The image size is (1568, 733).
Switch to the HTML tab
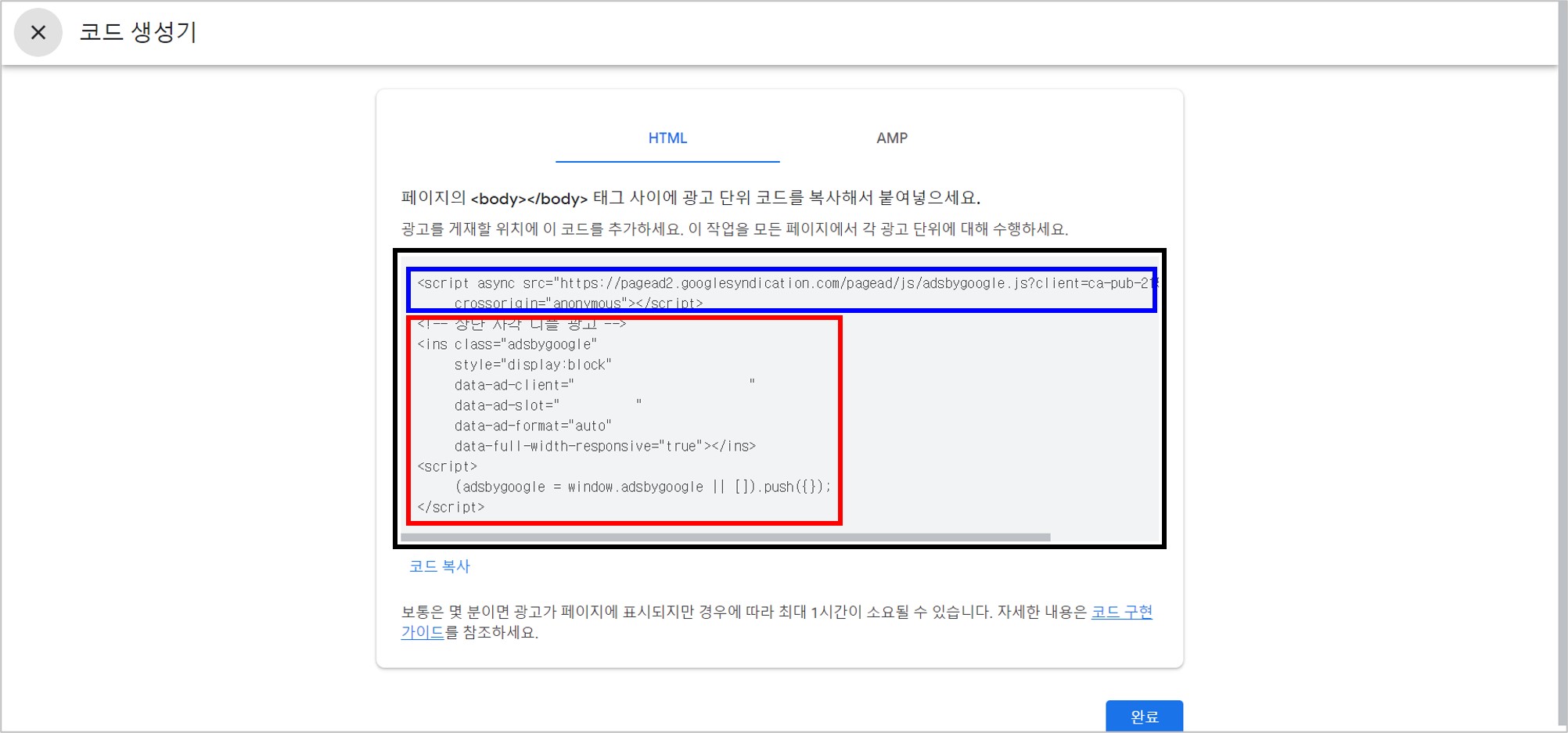tap(667, 138)
